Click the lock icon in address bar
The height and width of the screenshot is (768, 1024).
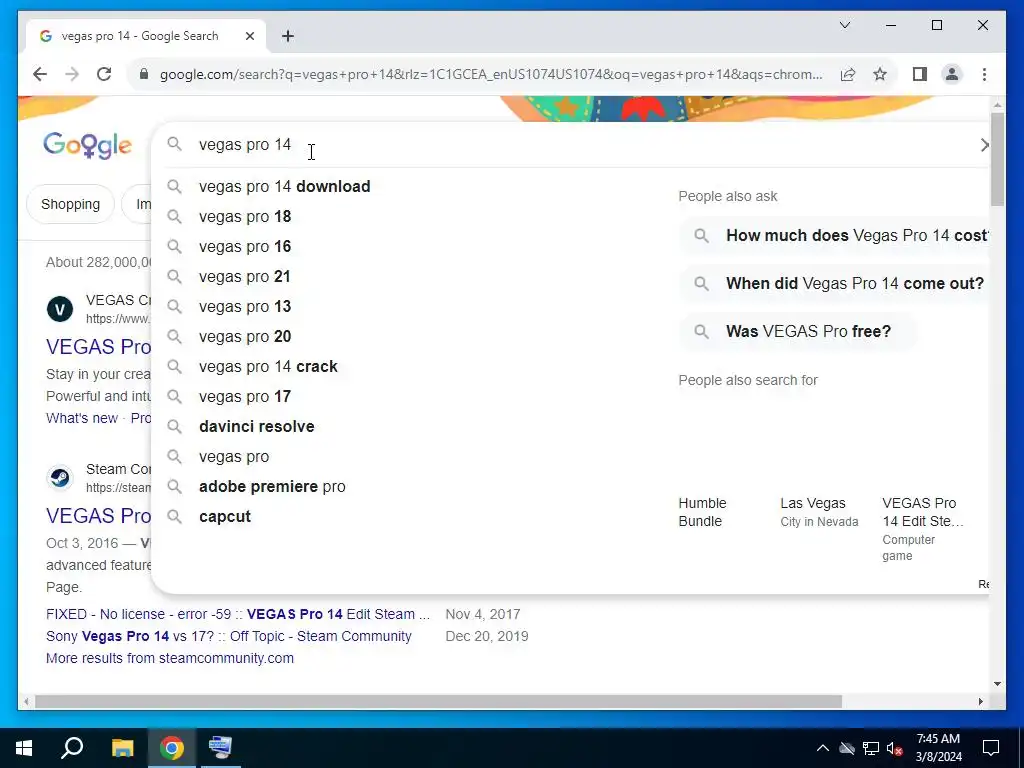click(x=144, y=74)
